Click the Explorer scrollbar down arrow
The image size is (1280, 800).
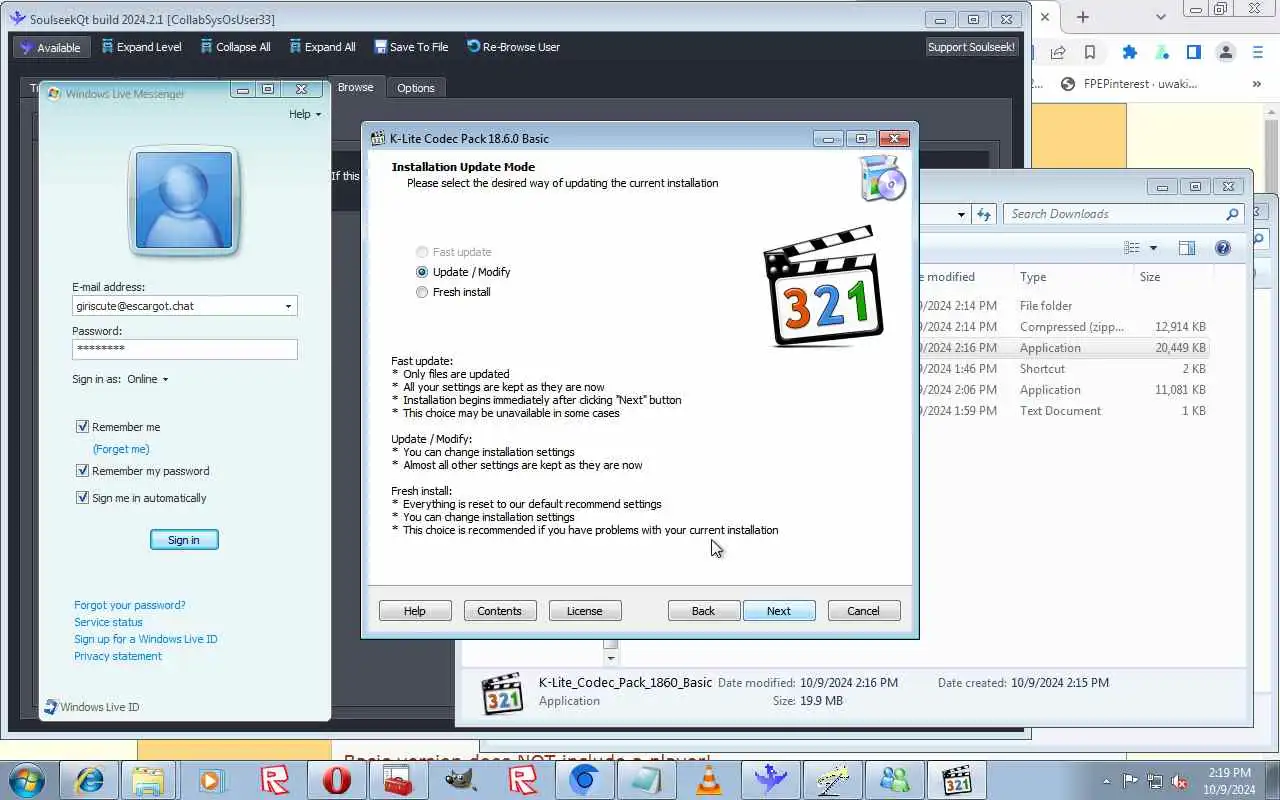click(611, 658)
